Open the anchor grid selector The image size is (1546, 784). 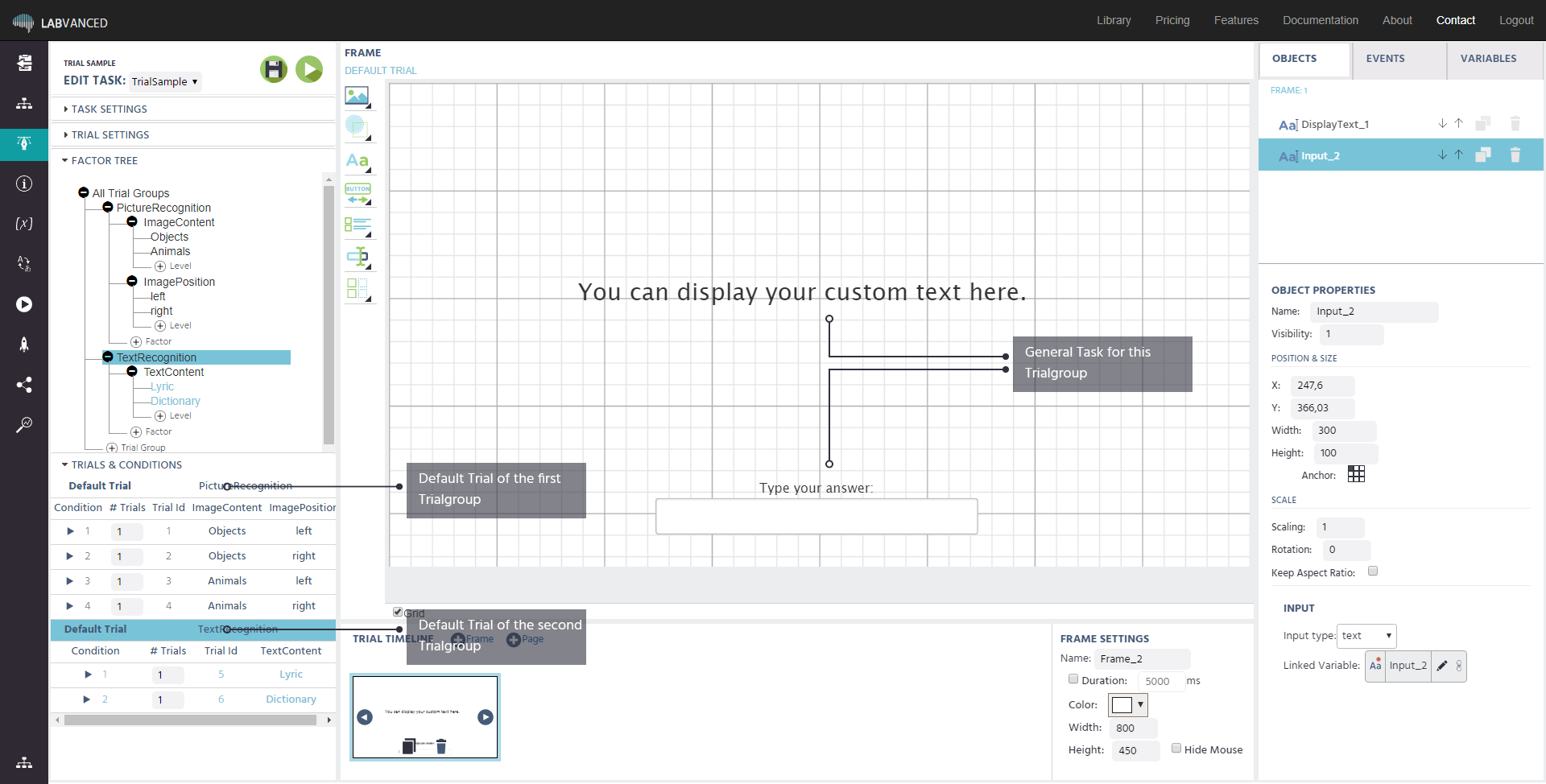(1356, 474)
